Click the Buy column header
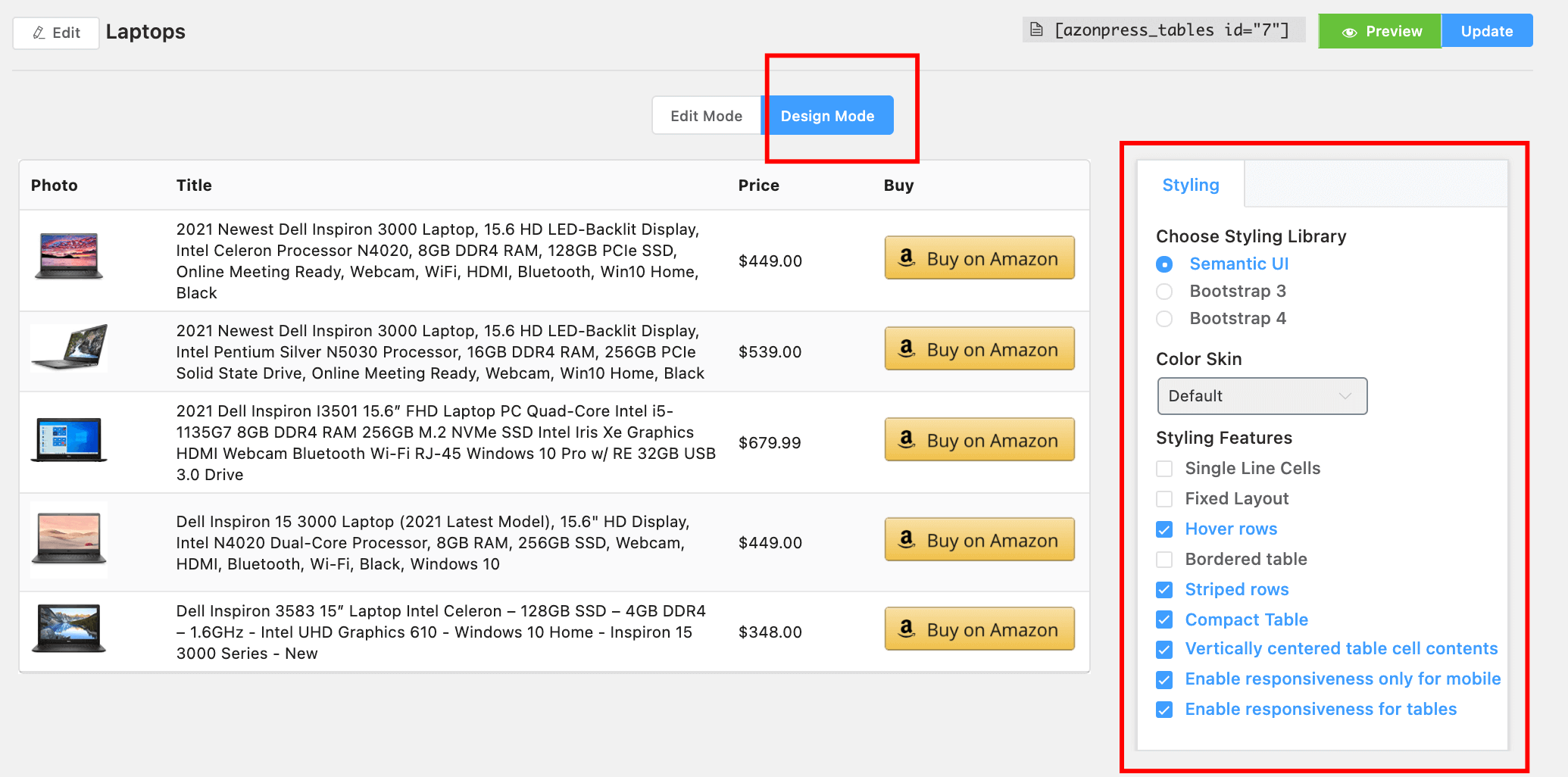This screenshot has height=777, width=1568. pyautogui.click(x=898, y=186)
